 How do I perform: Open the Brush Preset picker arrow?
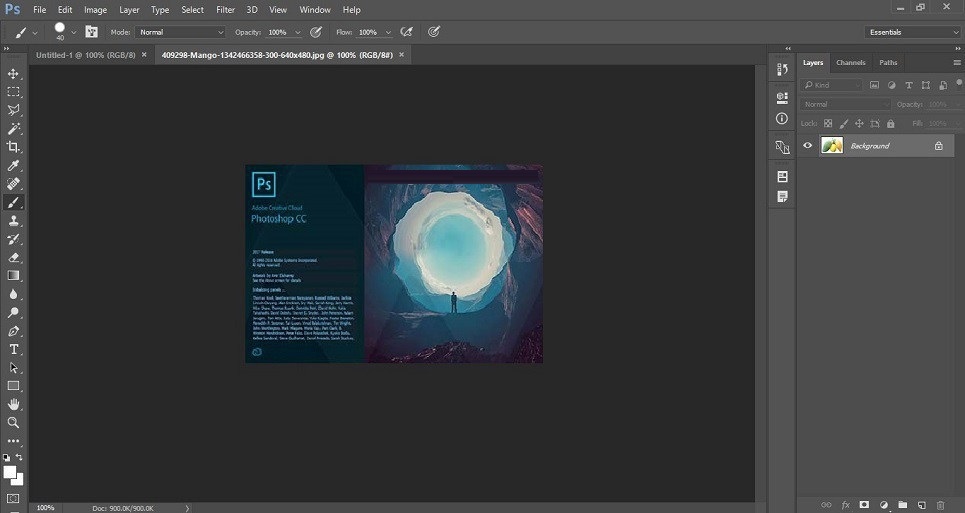coord(73,32)
